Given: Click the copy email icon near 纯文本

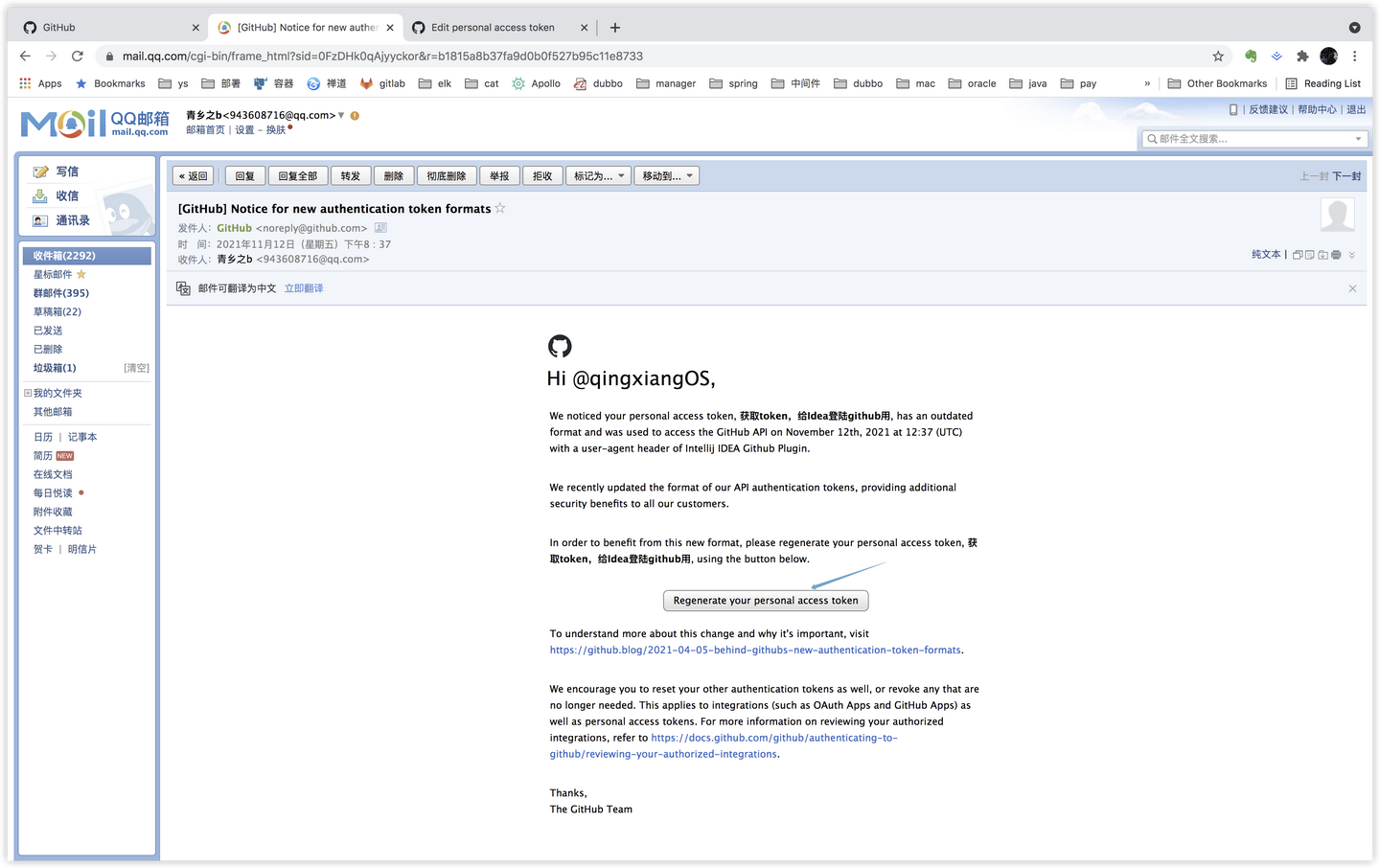Looking at the screenshot, I should point(1299,255).
